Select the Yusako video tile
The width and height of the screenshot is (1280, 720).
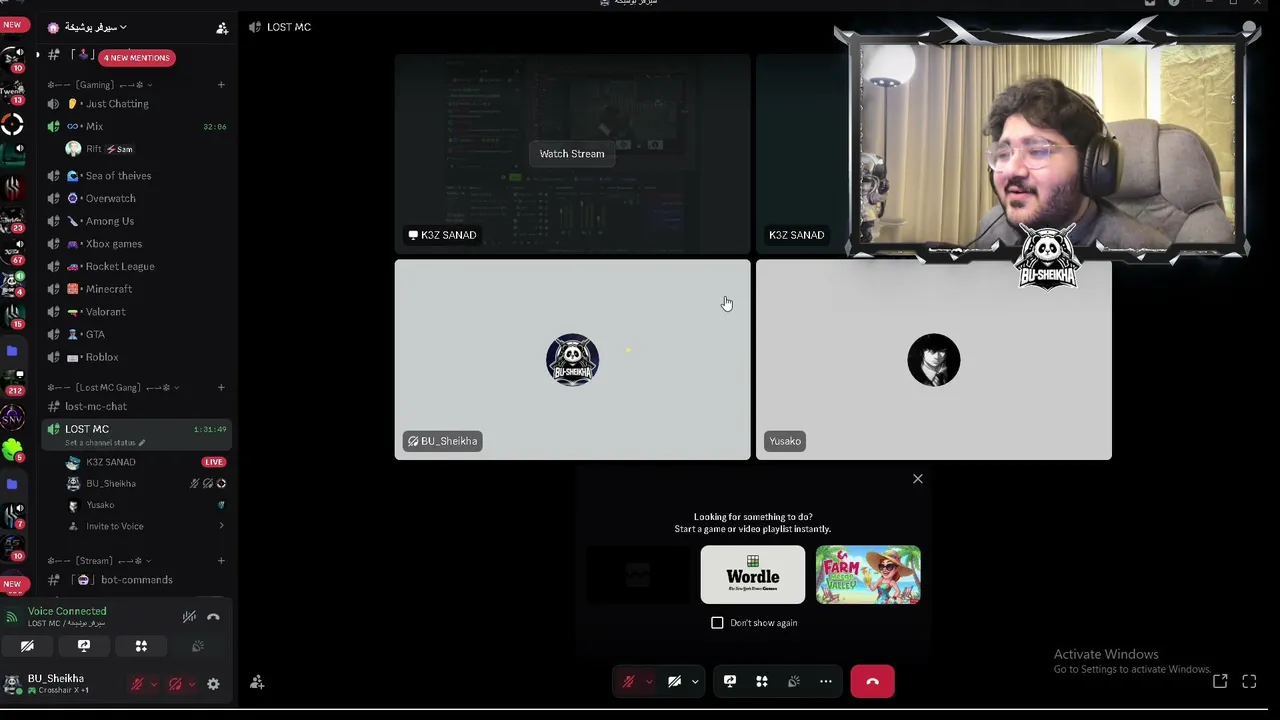tap(933, 360)
